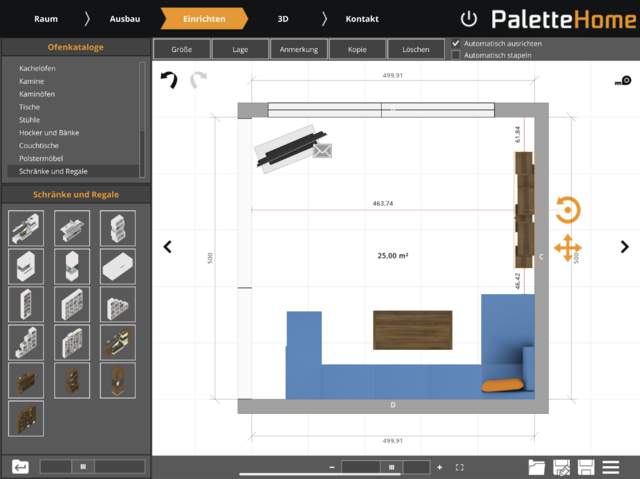This screenshot has height=479, width=640.
Task: Click the power icon beside PaletteHome logo
Action: pyautogui.click(x=469, y=19)
